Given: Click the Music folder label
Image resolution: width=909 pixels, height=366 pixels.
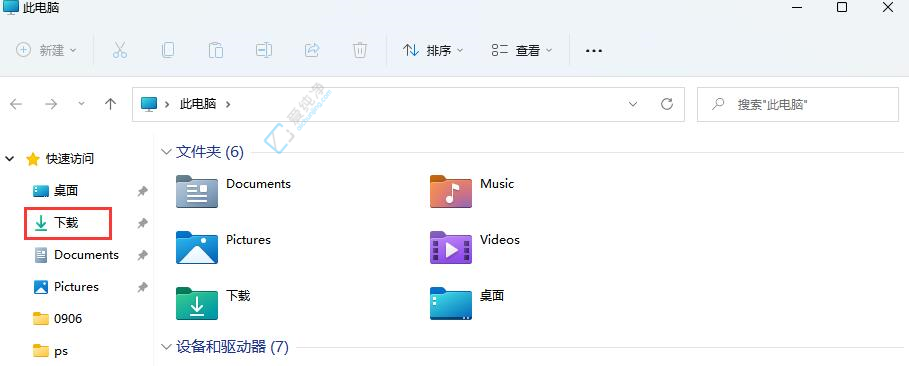Looking at the screenshot, I should coord(497,184).
